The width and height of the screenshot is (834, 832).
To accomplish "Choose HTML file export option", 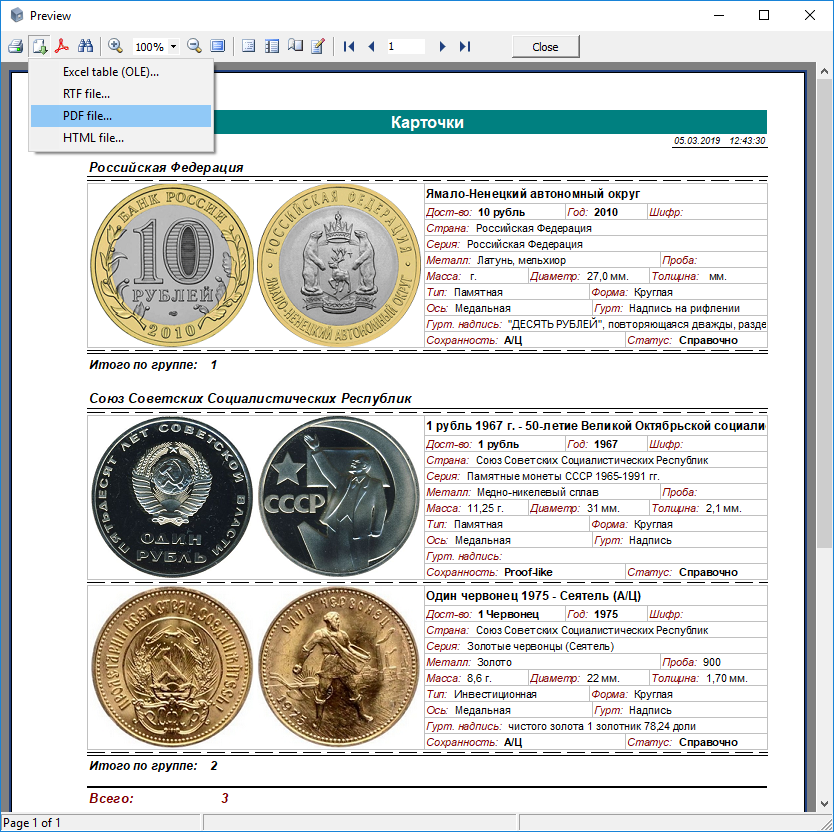I will (93, 138).
